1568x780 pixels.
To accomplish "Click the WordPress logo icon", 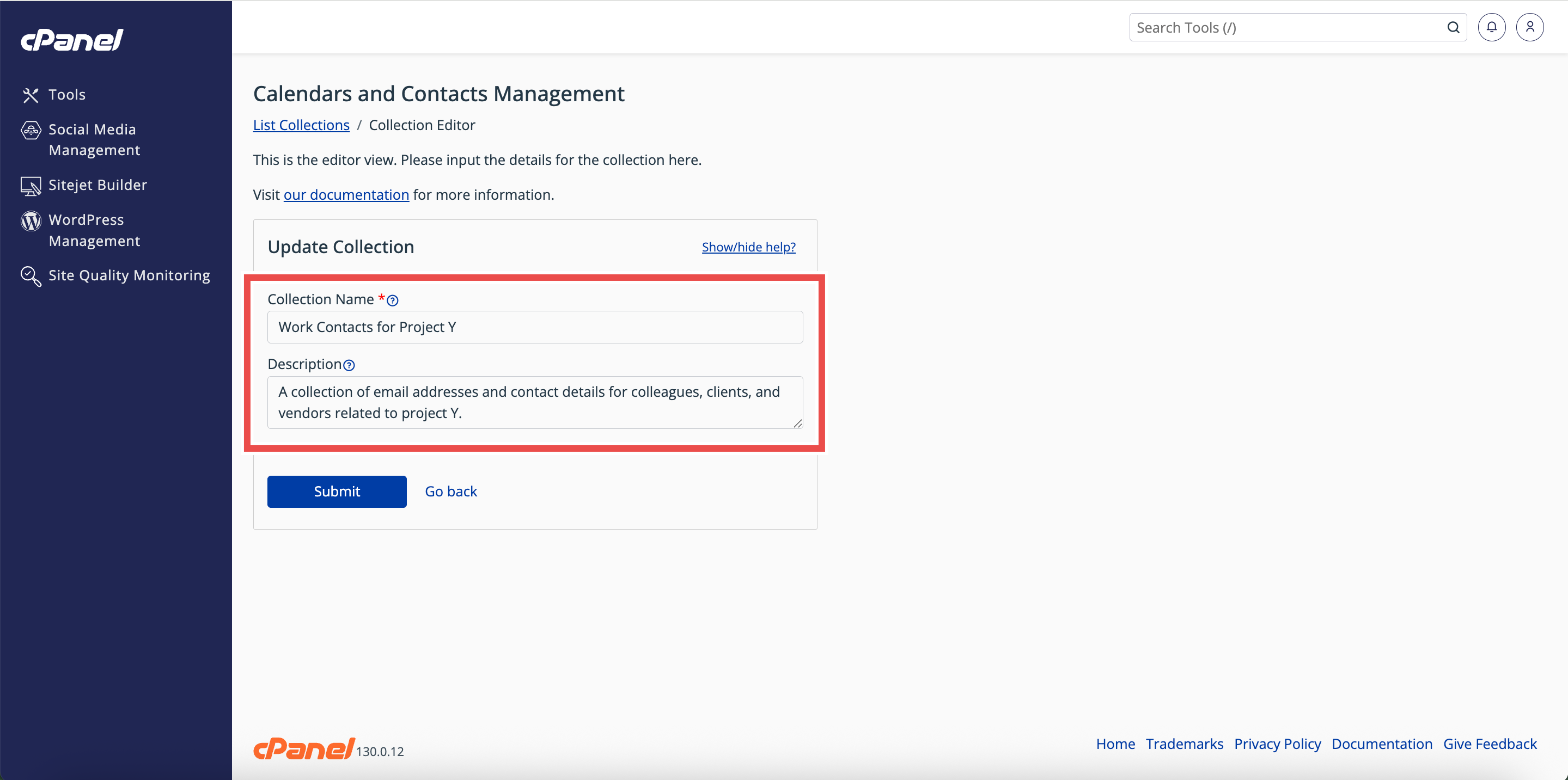I will pos(30,221).
